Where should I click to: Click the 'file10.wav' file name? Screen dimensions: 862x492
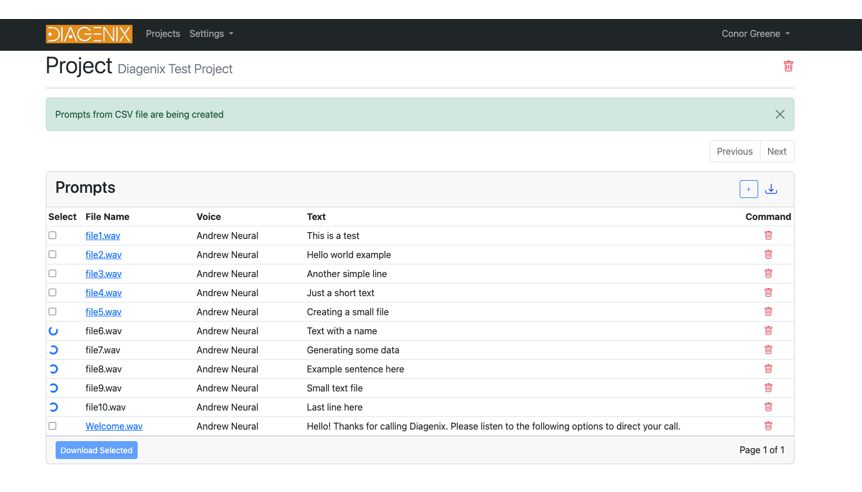106,407
